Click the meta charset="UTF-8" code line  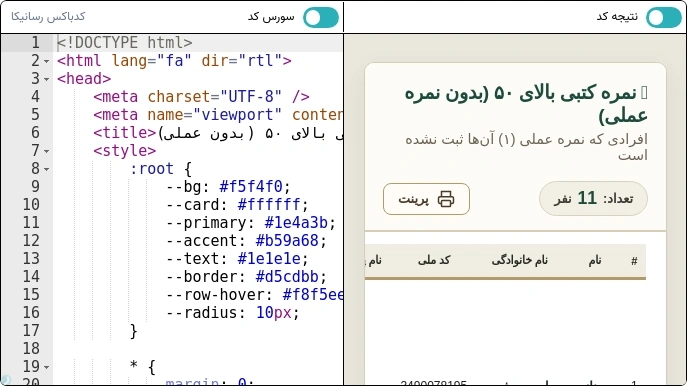pos(202,97)
